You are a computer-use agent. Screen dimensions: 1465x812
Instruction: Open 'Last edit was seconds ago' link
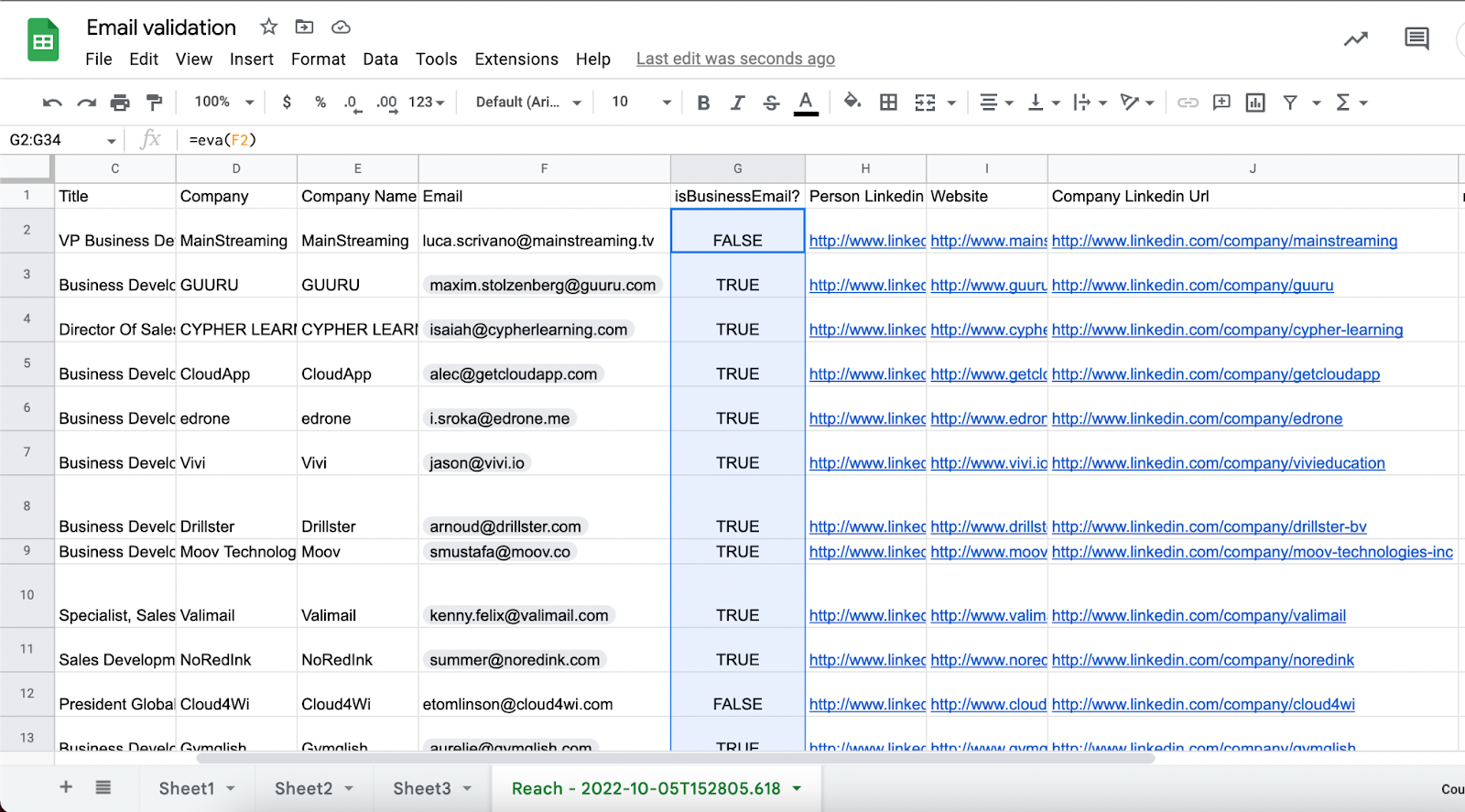click(735, 59)
